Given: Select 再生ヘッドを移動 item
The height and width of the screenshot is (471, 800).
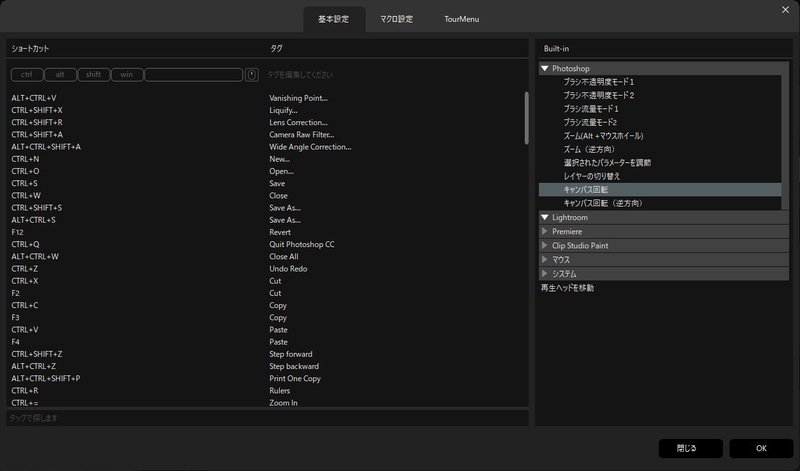Looking at the screenshot, I should tap(664, 288).
